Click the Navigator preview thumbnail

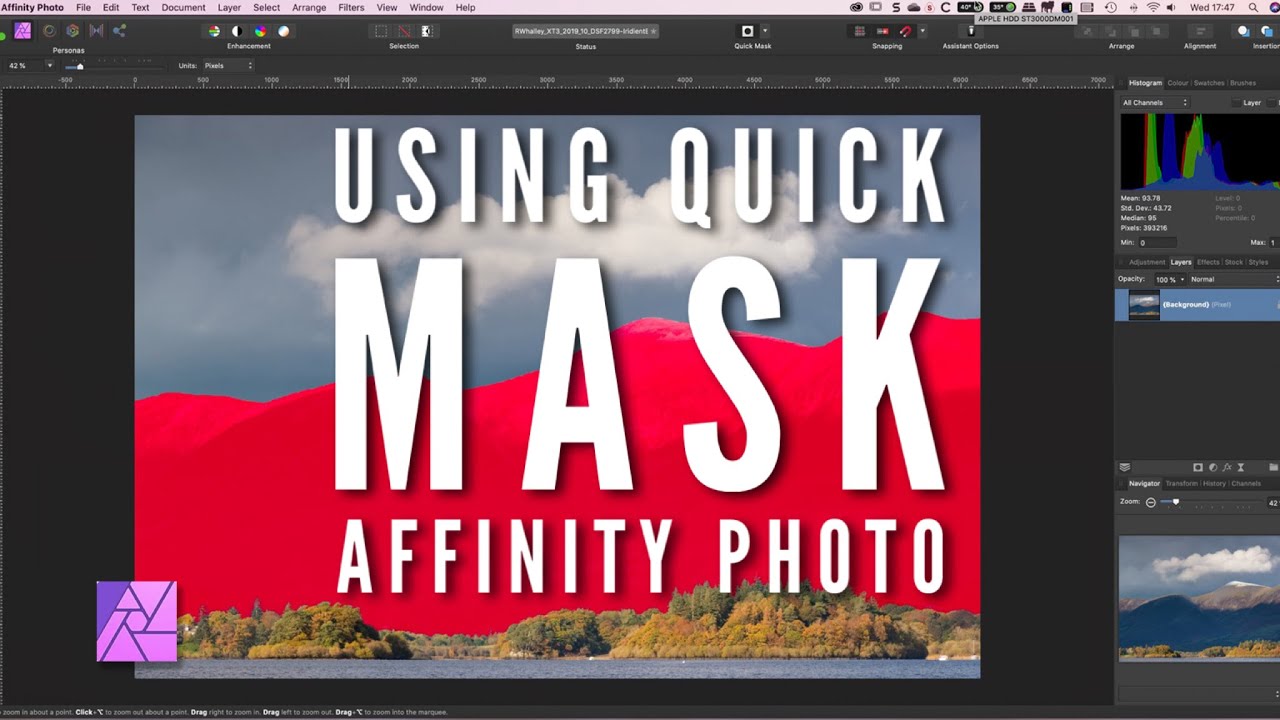point(1199,598)
